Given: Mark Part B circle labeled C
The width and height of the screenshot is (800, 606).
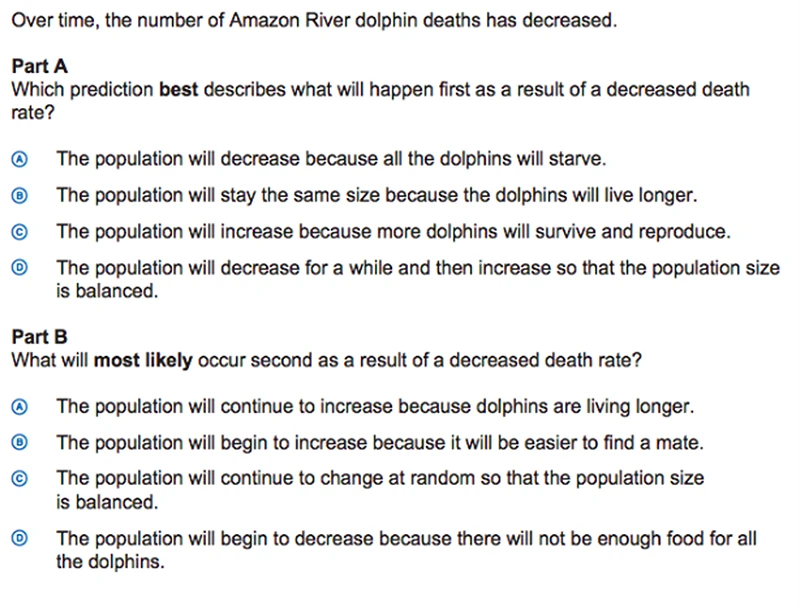Looking at the screenshot, I should click(x=19, y=478).
